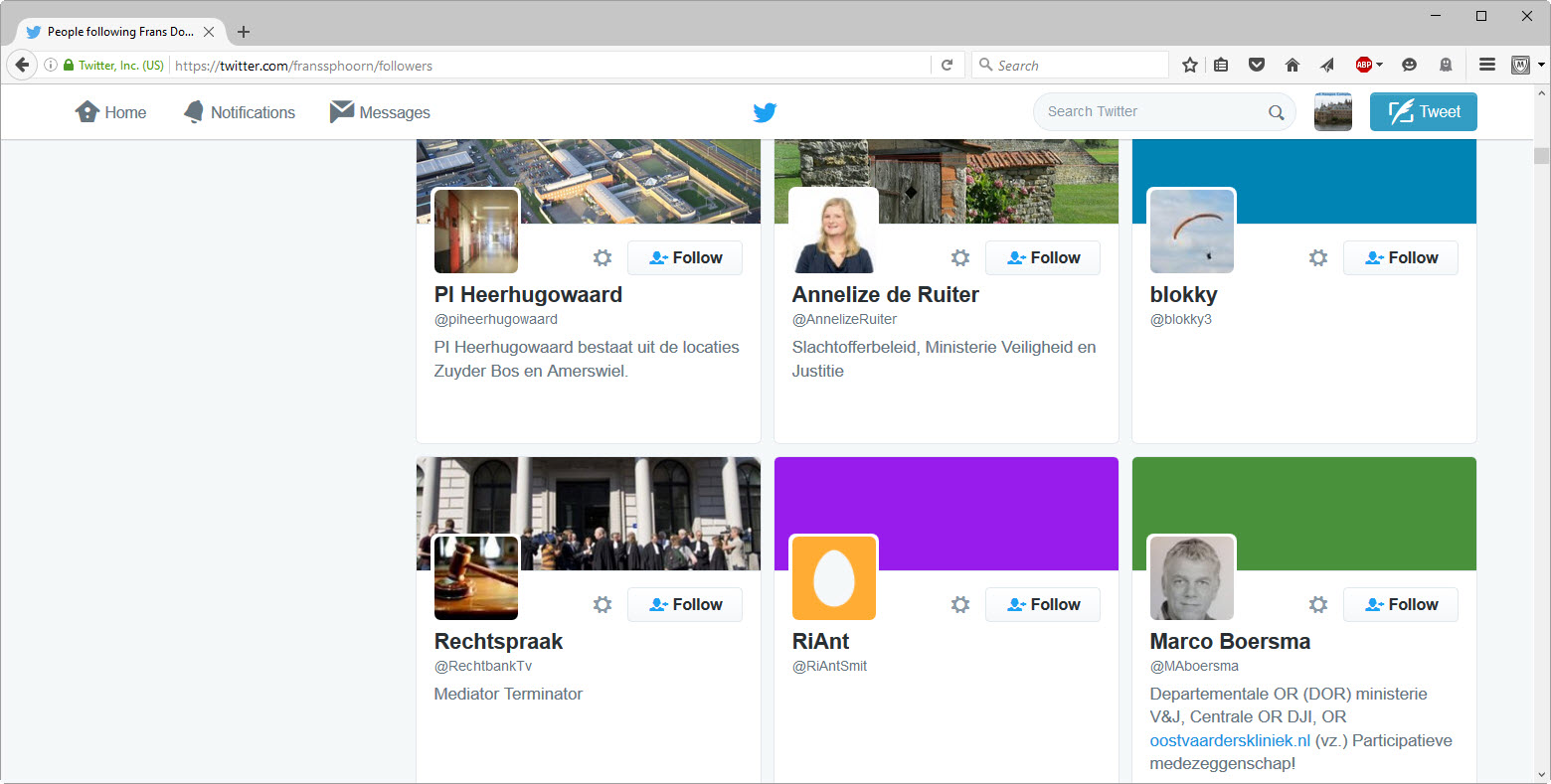Click the Search Twitter magnifier icon
The width and height of the screenshot is (1551, 784).
1276,112
